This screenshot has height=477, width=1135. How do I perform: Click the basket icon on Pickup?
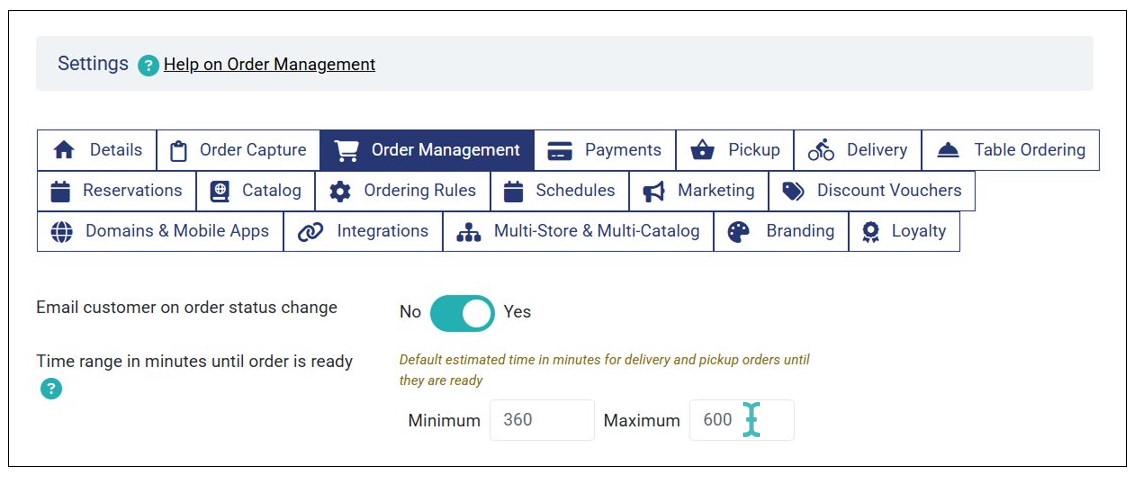click(x=702, y=151)
